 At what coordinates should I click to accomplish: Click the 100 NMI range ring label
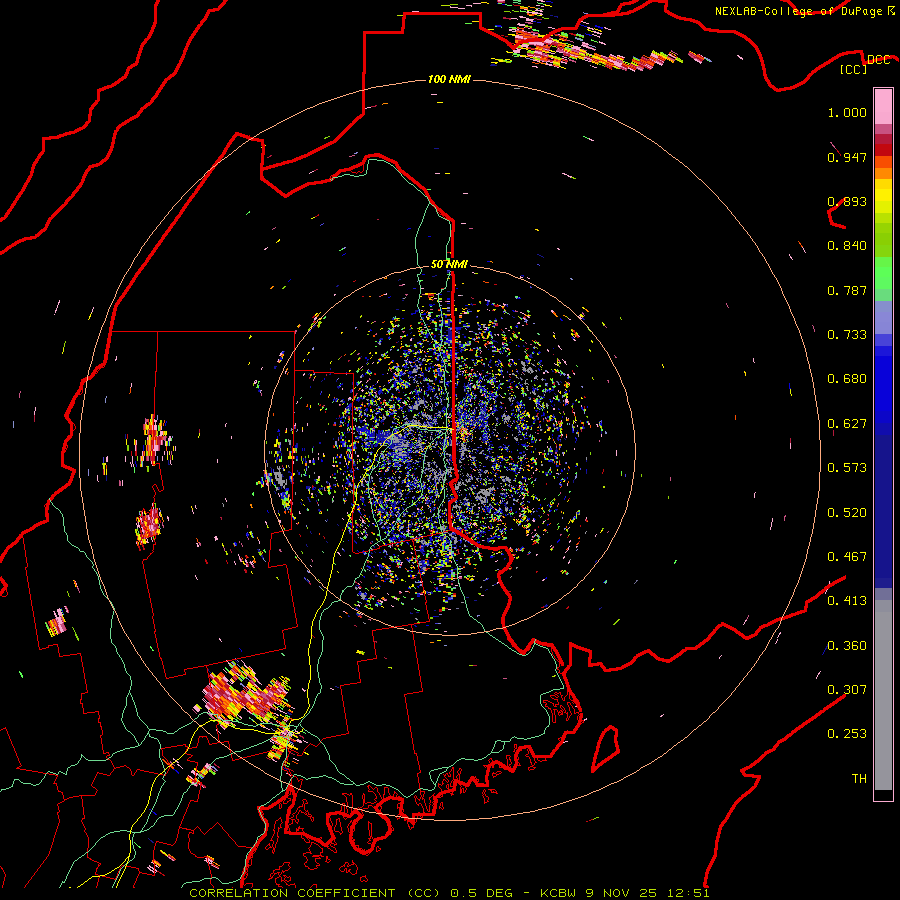(449, 79)
